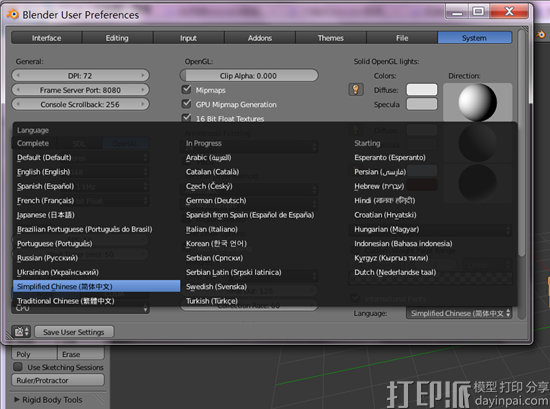Adjust the Clip Alpha slider
Screen dimensions: 550x409
pos(249,75)
